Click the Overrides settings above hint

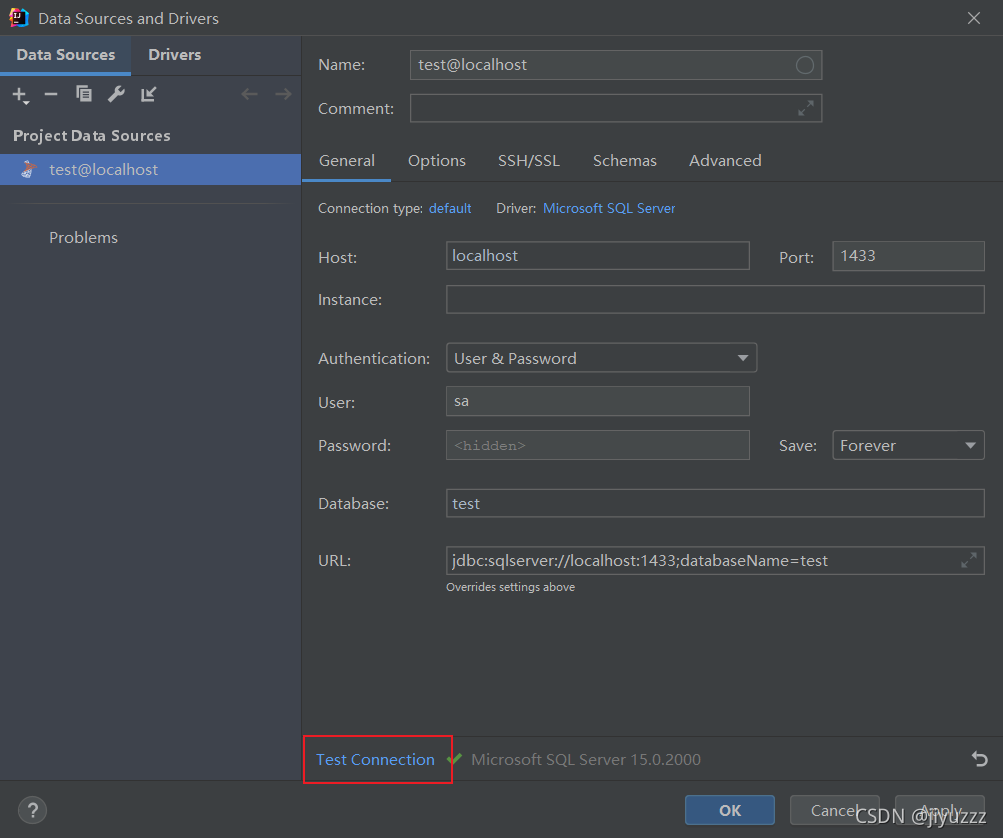tap(510, 587)
